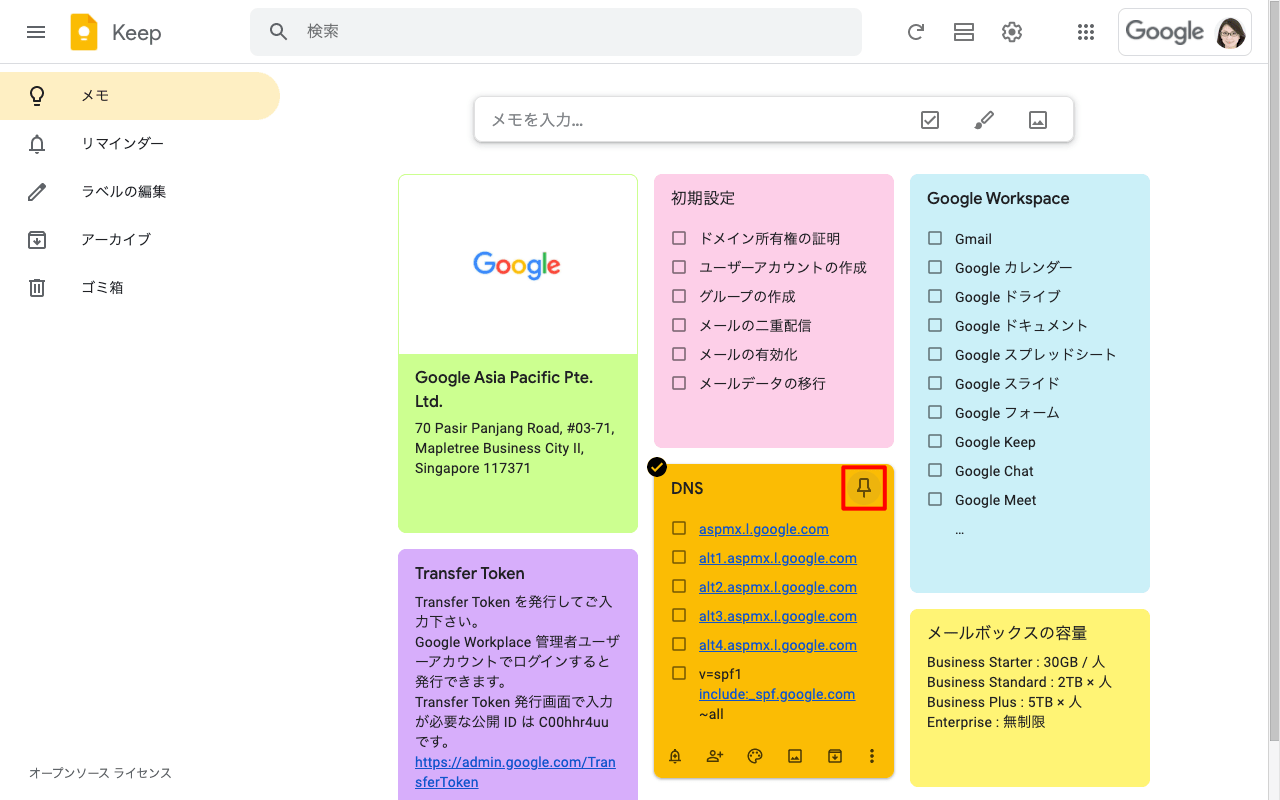
Task: Check the Google Meet checkbox
Action: 935,499
